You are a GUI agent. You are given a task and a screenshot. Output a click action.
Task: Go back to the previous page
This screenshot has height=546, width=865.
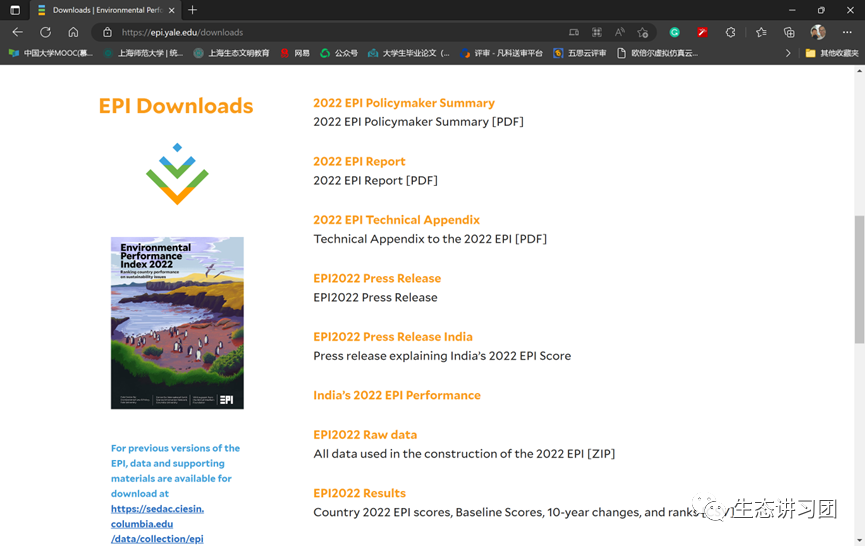(x=17, y=33)
